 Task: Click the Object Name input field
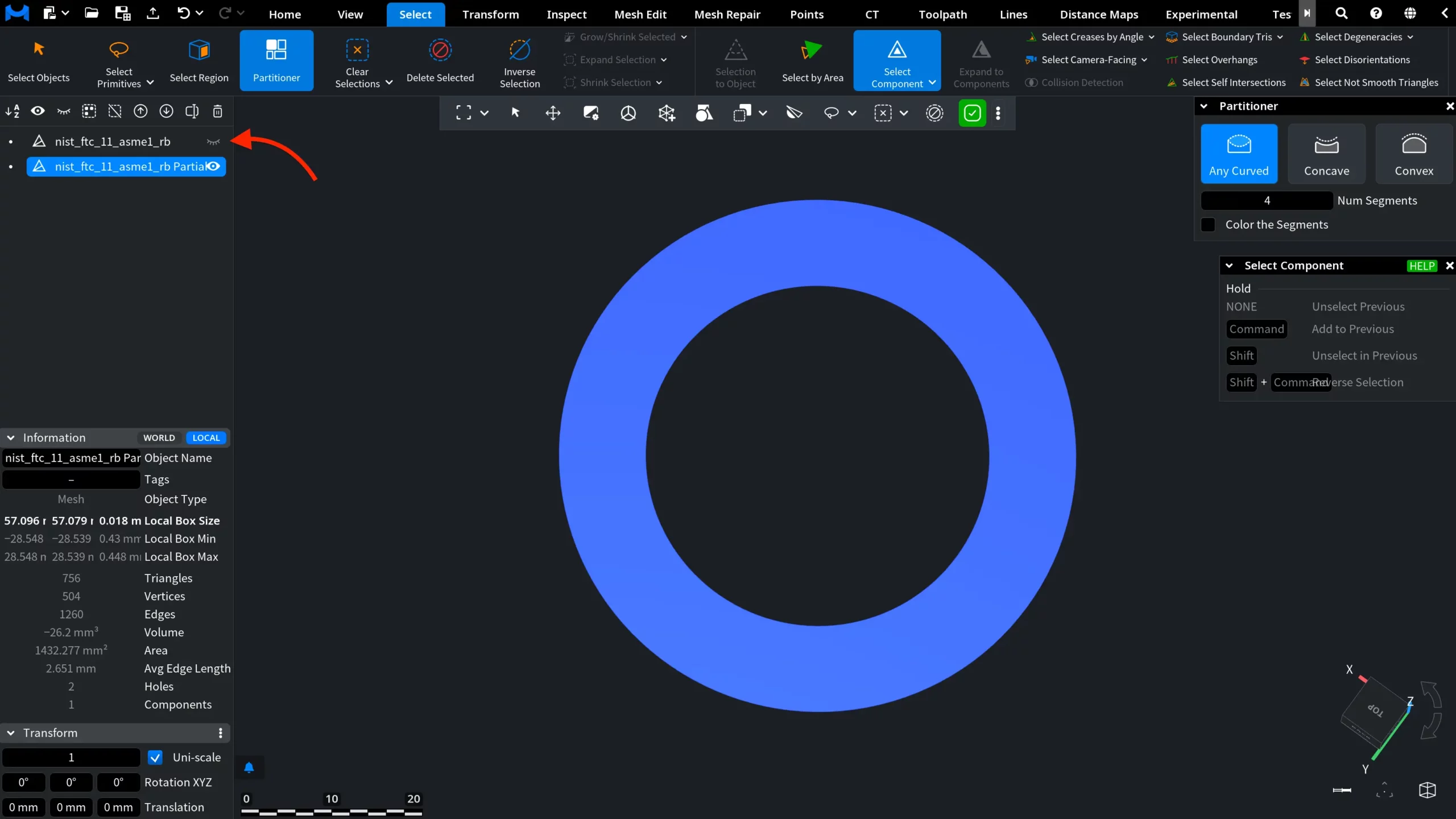click(72, 458)
